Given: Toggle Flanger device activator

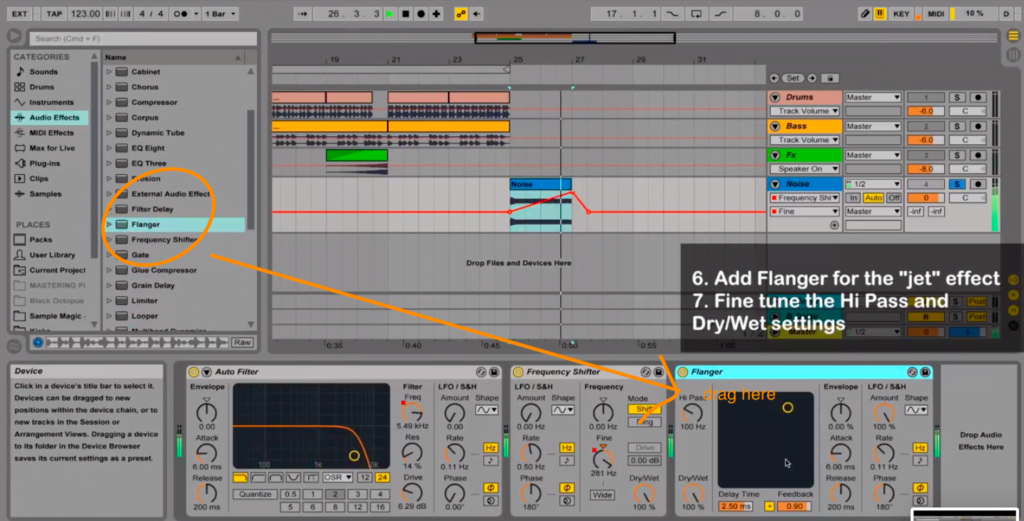Looking at the screenshot, I should 682,372.
